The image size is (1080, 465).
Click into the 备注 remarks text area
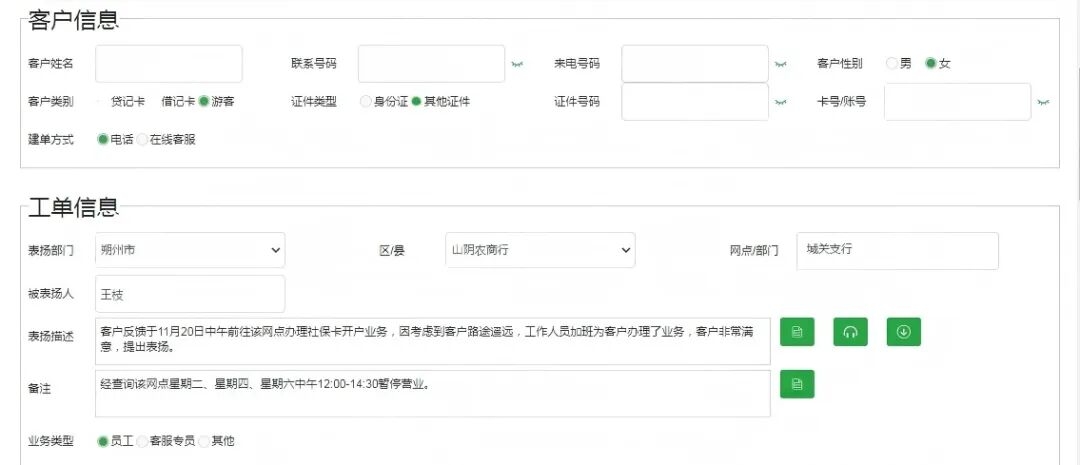433,393
